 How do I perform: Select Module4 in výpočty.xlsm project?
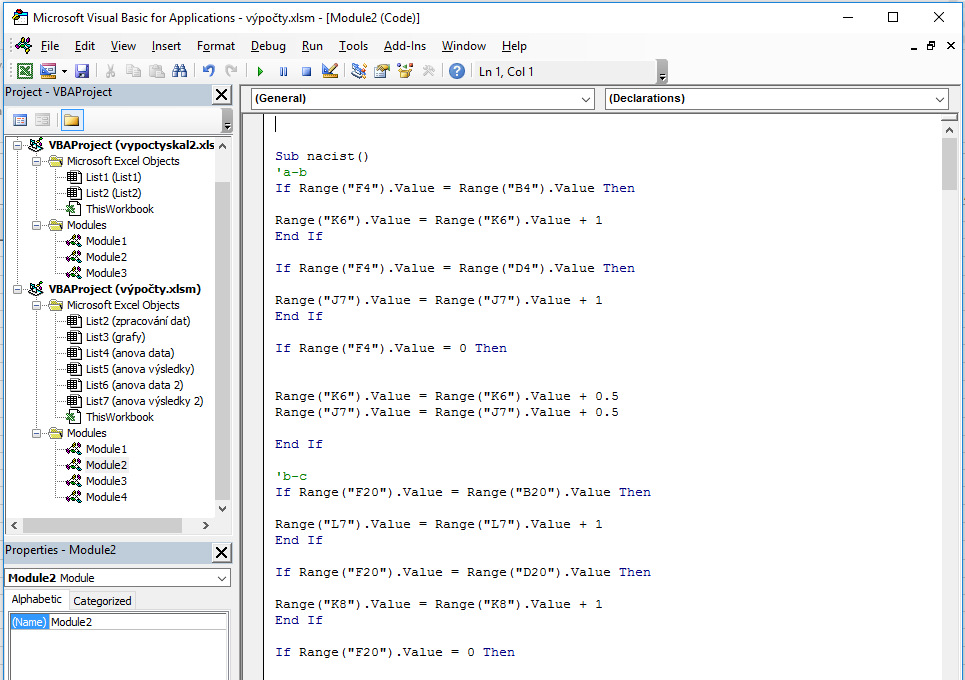pyautogui.click(x=106, y=497)
